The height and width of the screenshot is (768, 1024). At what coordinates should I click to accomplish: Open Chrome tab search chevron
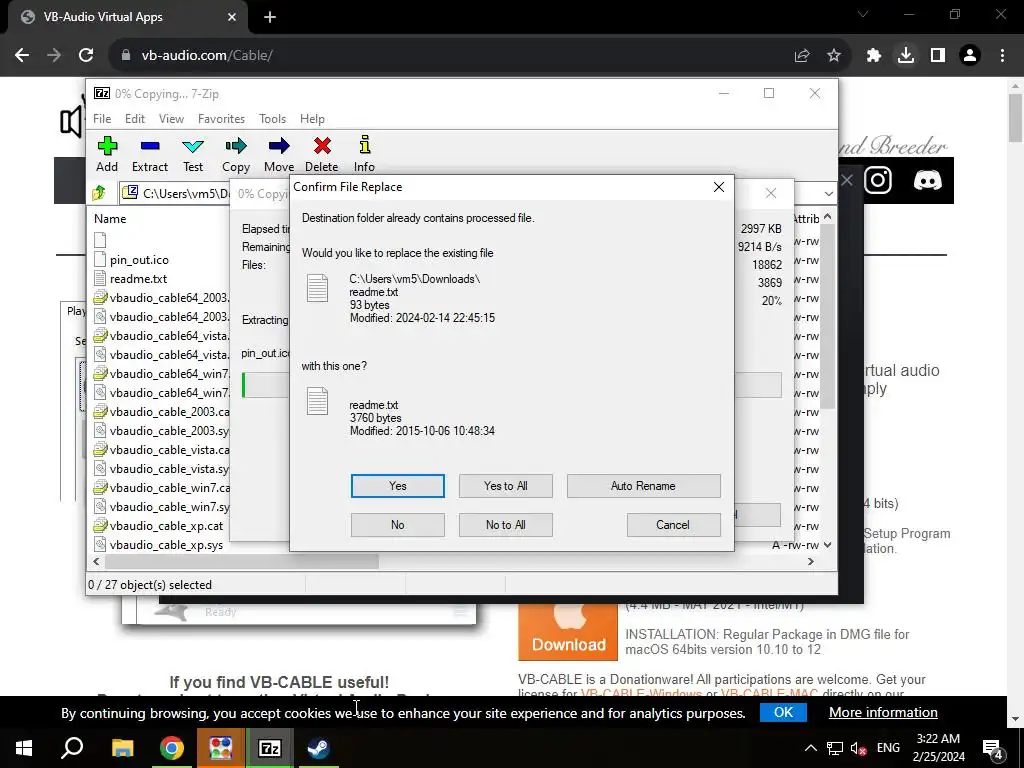863,14
